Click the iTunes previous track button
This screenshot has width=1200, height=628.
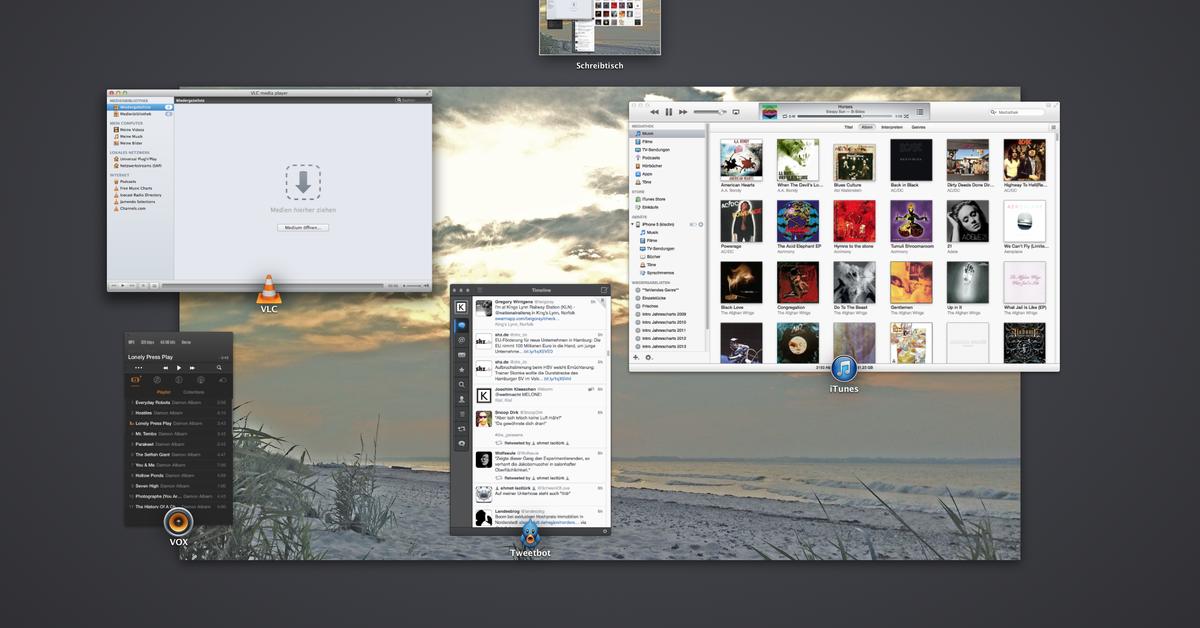654,112
